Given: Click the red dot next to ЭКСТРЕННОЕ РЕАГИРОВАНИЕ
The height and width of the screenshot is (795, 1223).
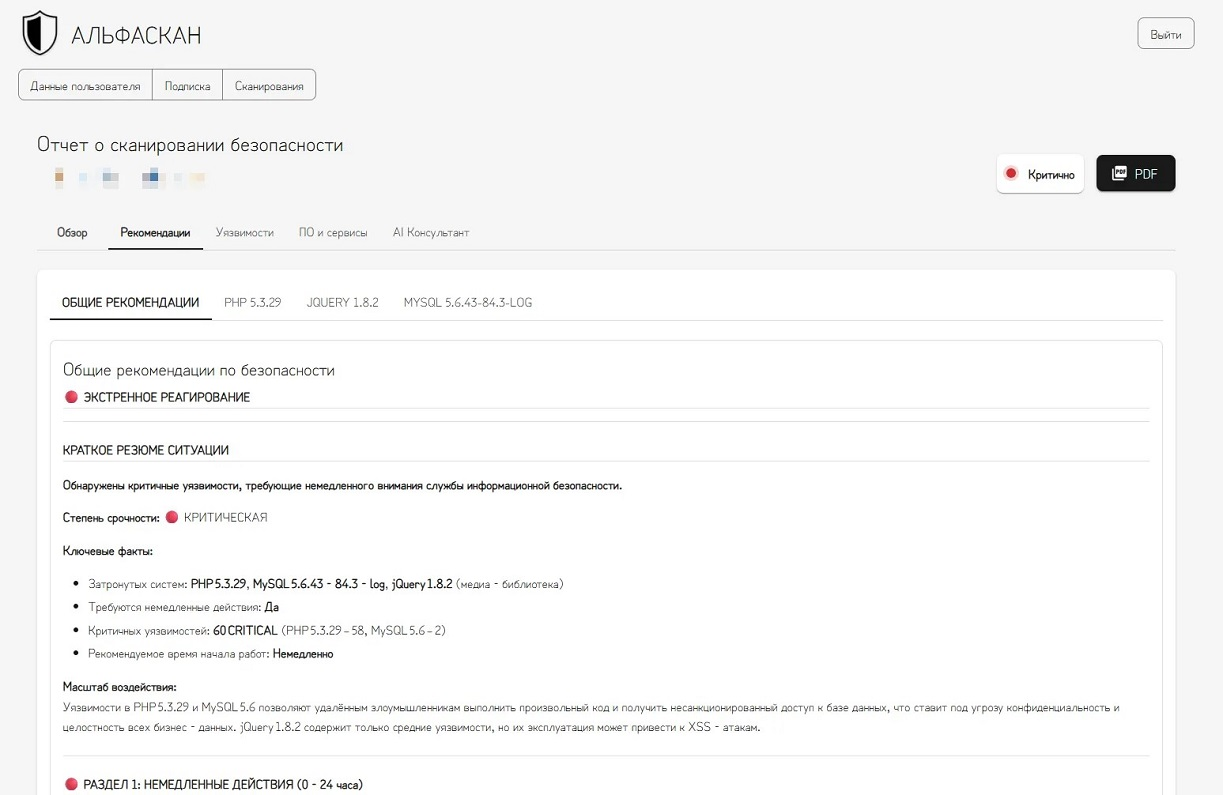Looking at the screenshot, I should click(71, 397).
